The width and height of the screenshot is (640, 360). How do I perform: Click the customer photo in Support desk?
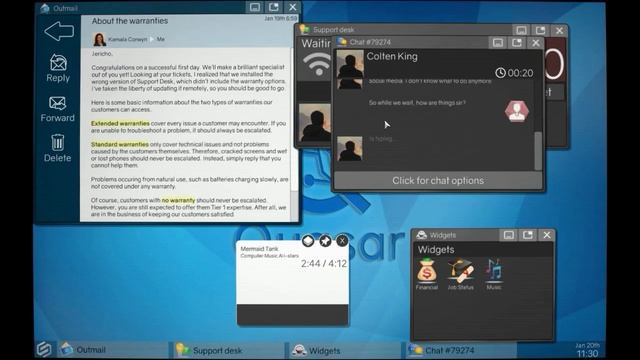315,122
